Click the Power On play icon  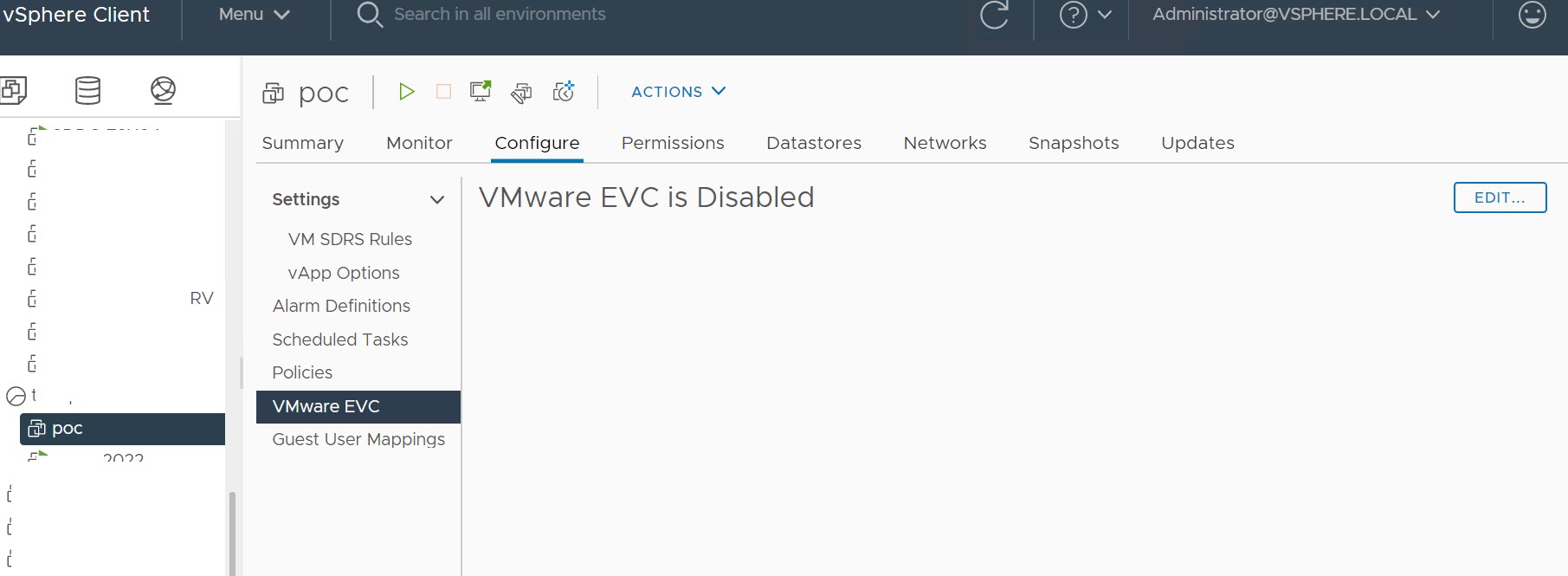[x=406, y=92]
